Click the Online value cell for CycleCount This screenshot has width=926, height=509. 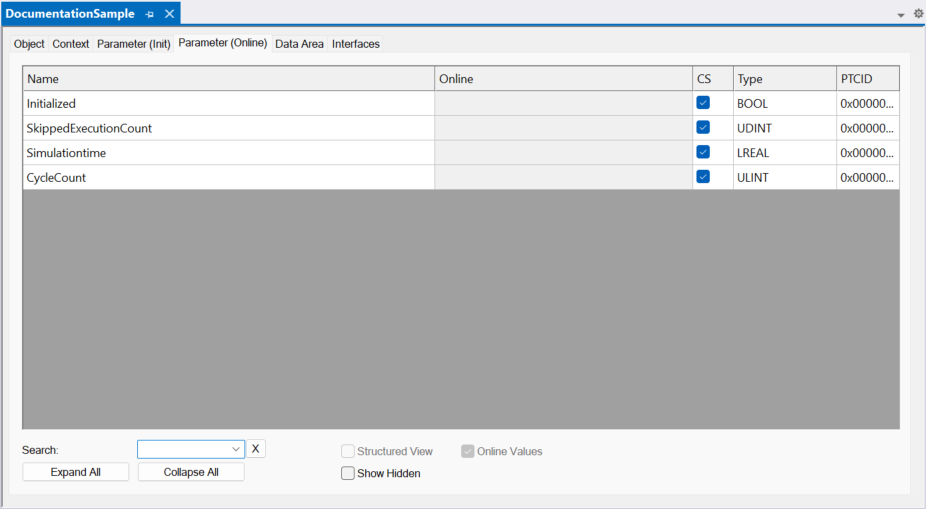coord(563,178)
